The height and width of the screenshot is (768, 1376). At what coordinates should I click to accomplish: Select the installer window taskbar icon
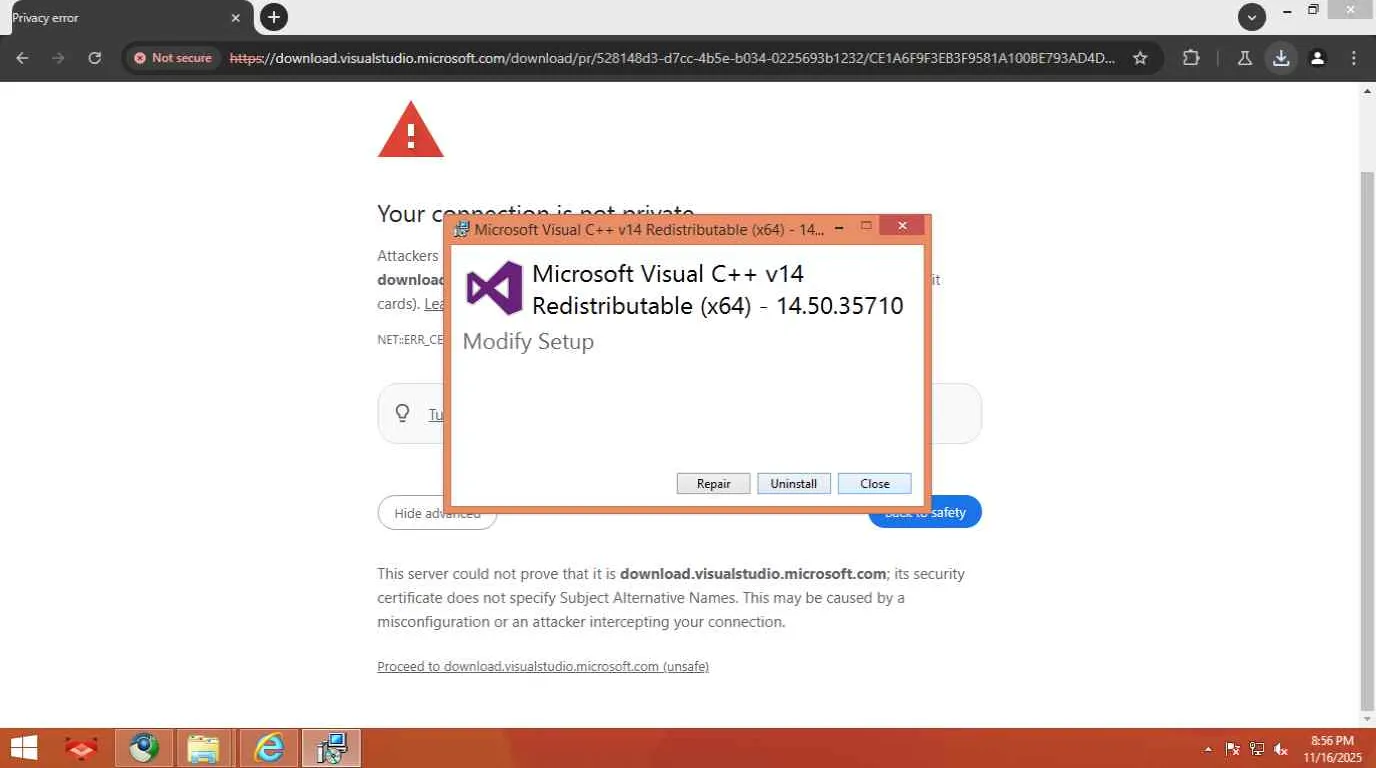point(330,748)
